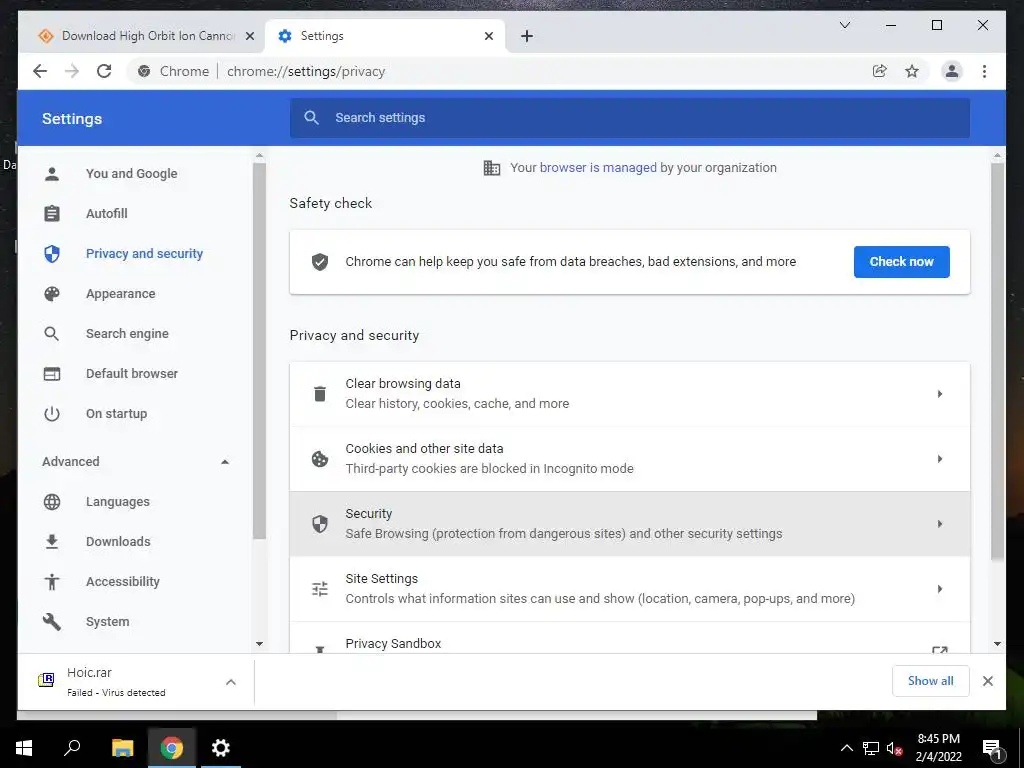Viewport: 1024px width, 768px height.
Task: Open the Default browser section
Action: point(131,374)
